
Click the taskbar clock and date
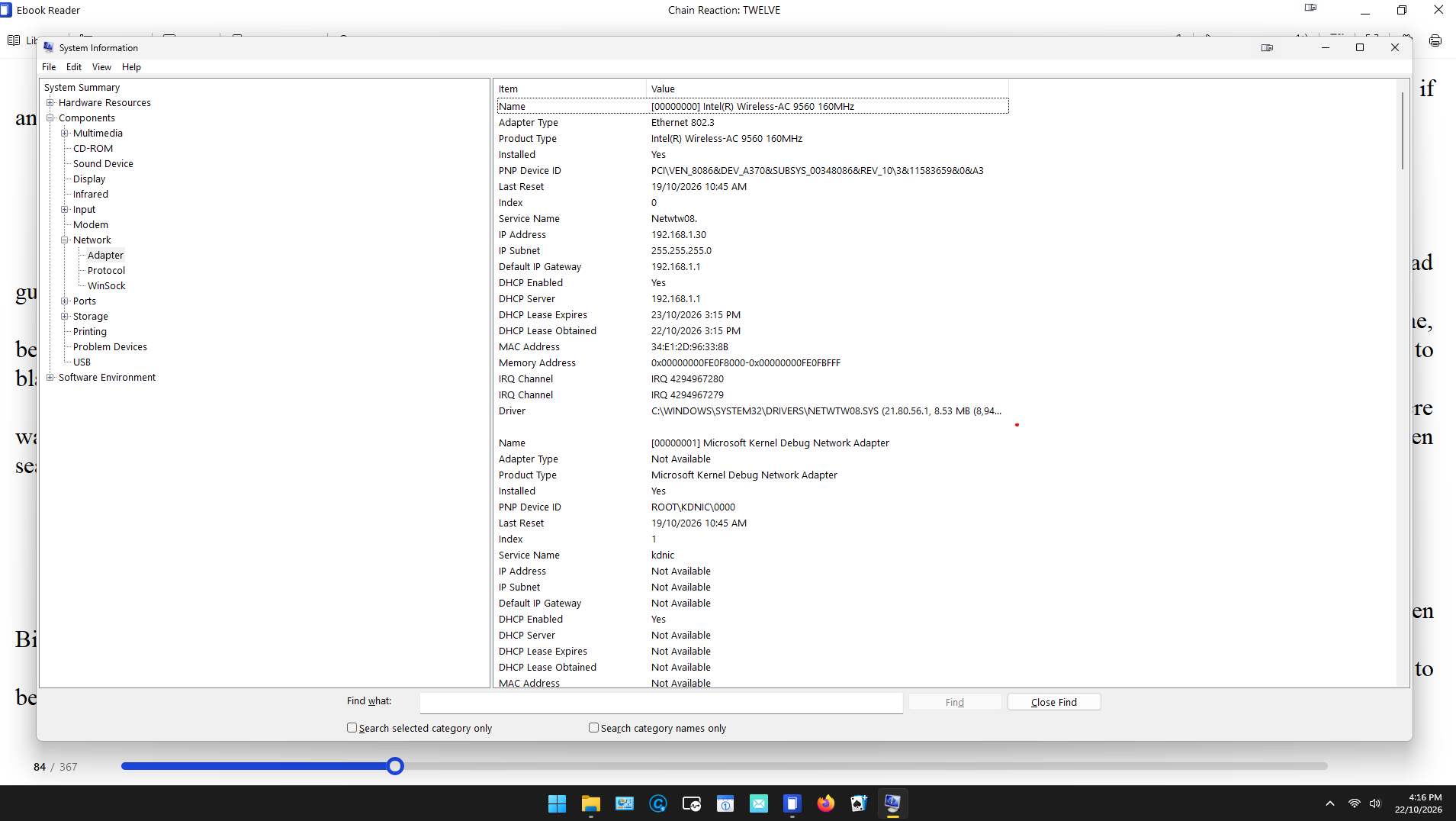click(1419, 803)
